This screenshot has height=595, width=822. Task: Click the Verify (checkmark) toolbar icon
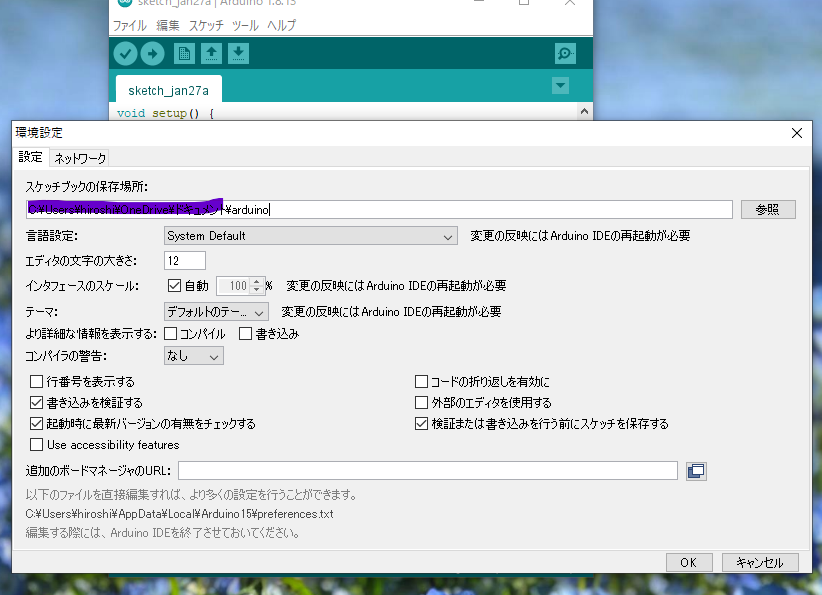(x=125, y=53)
